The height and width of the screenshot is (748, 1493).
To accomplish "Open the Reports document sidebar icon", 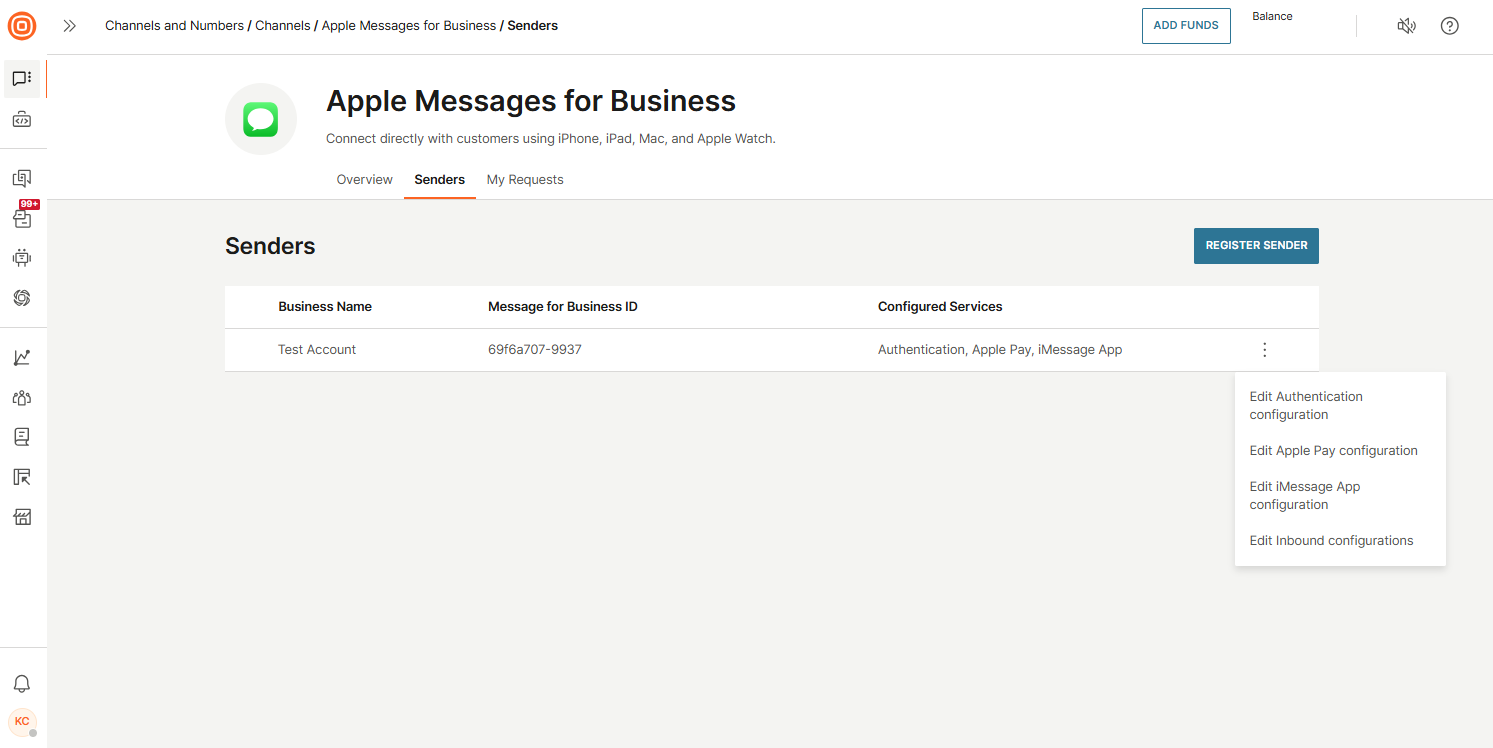I will tap(22, 437).
